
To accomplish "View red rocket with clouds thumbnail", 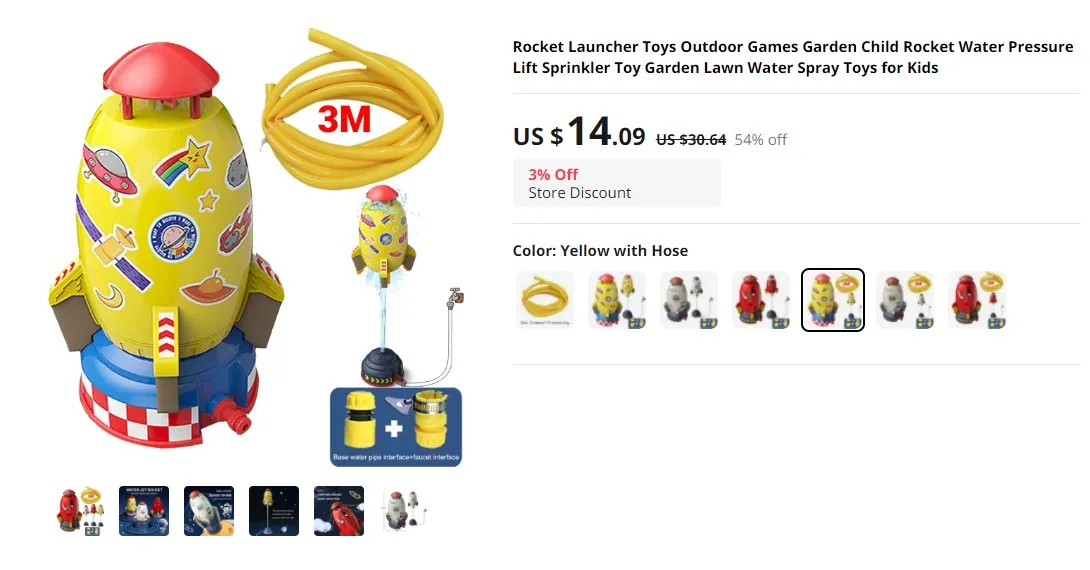I will pyautogui.click(x=339, y=511).
